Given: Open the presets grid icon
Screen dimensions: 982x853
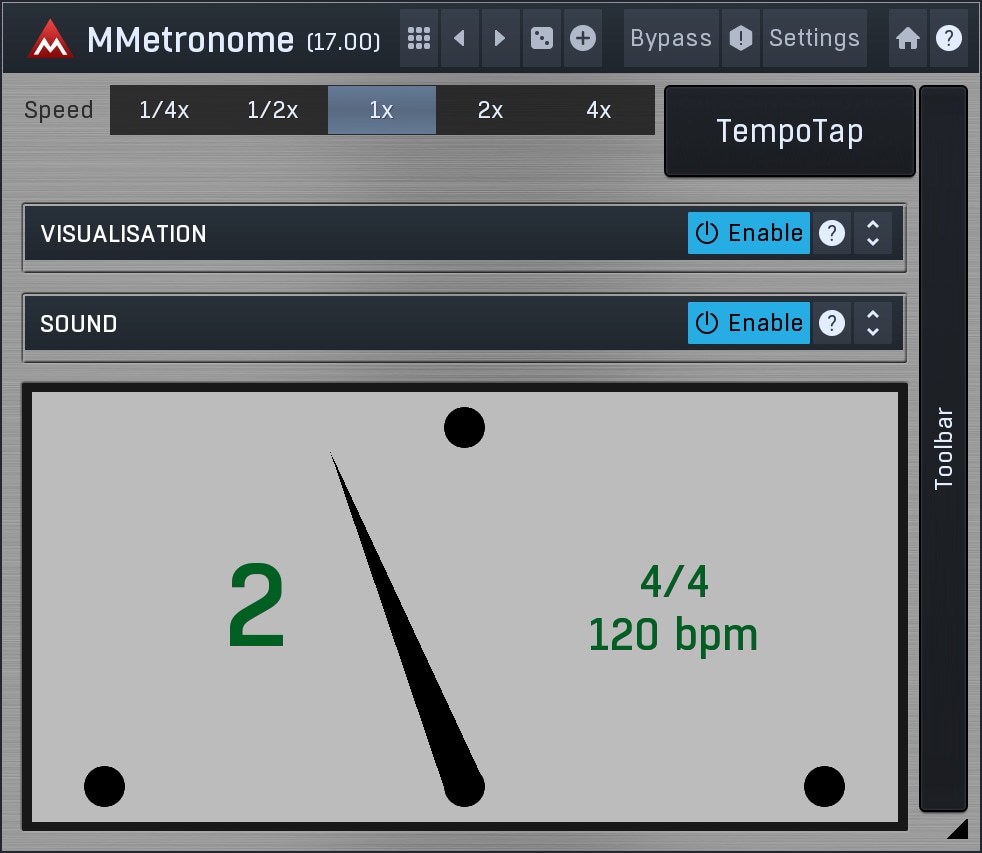Looking at the screenshot, I should pyautogui.click(x=419, y=39).
